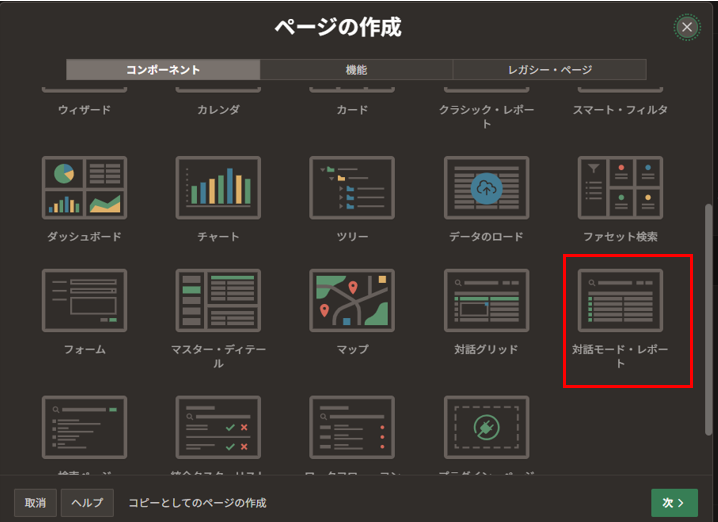Click the 次 button to continue
The width and height of the screenshot is (718, 522).
tap(673, 502)
